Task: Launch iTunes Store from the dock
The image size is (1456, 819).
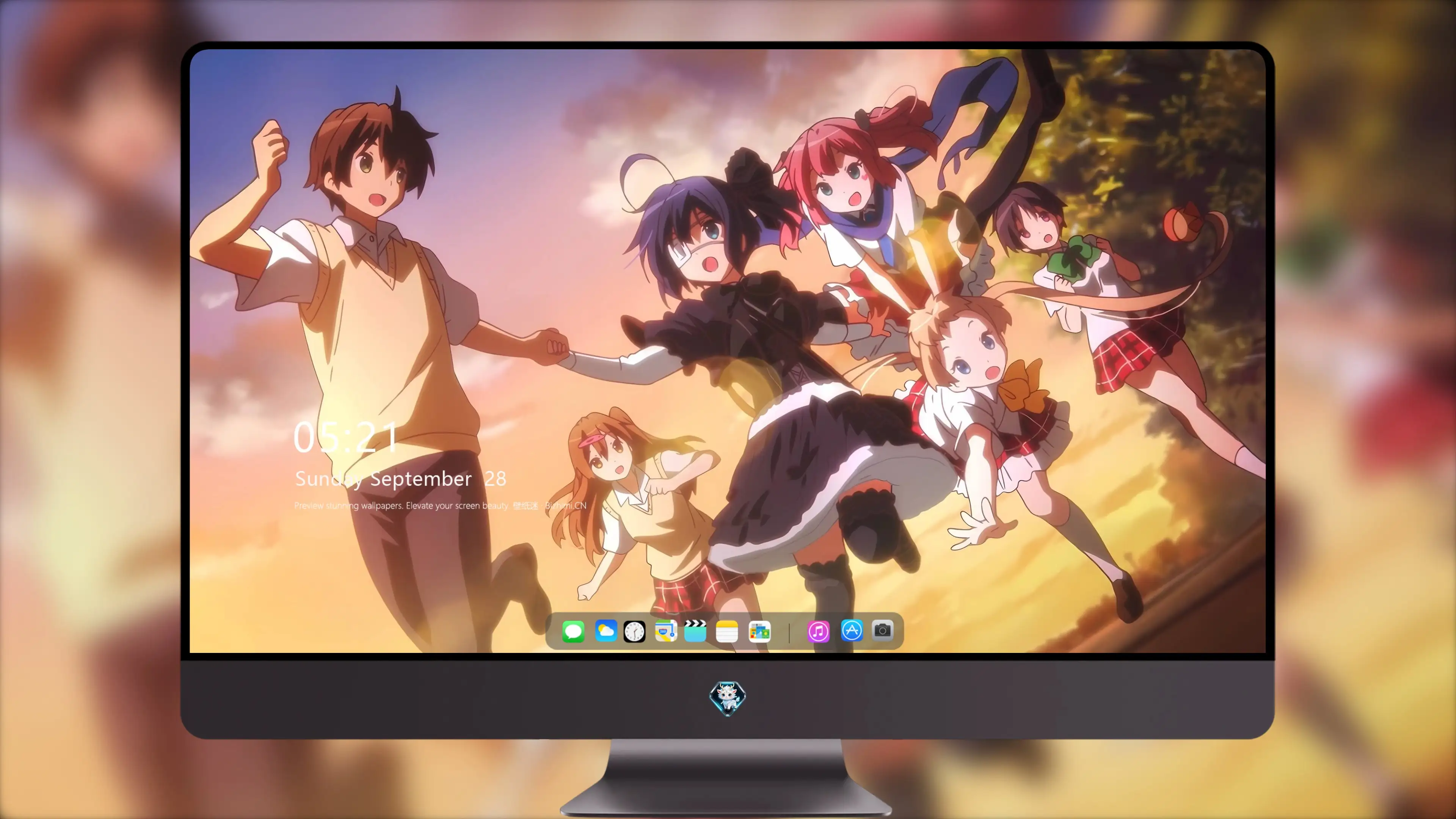Action: tap(818, 631)
